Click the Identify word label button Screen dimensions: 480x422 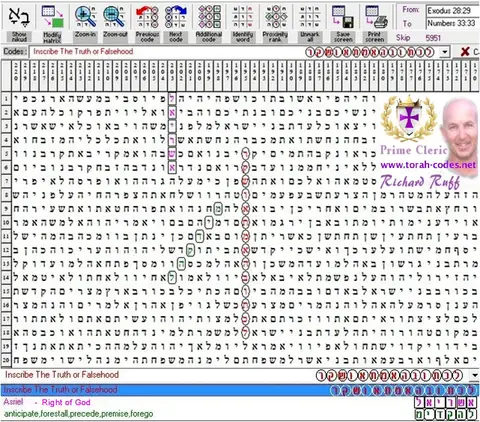coord(243,37)
